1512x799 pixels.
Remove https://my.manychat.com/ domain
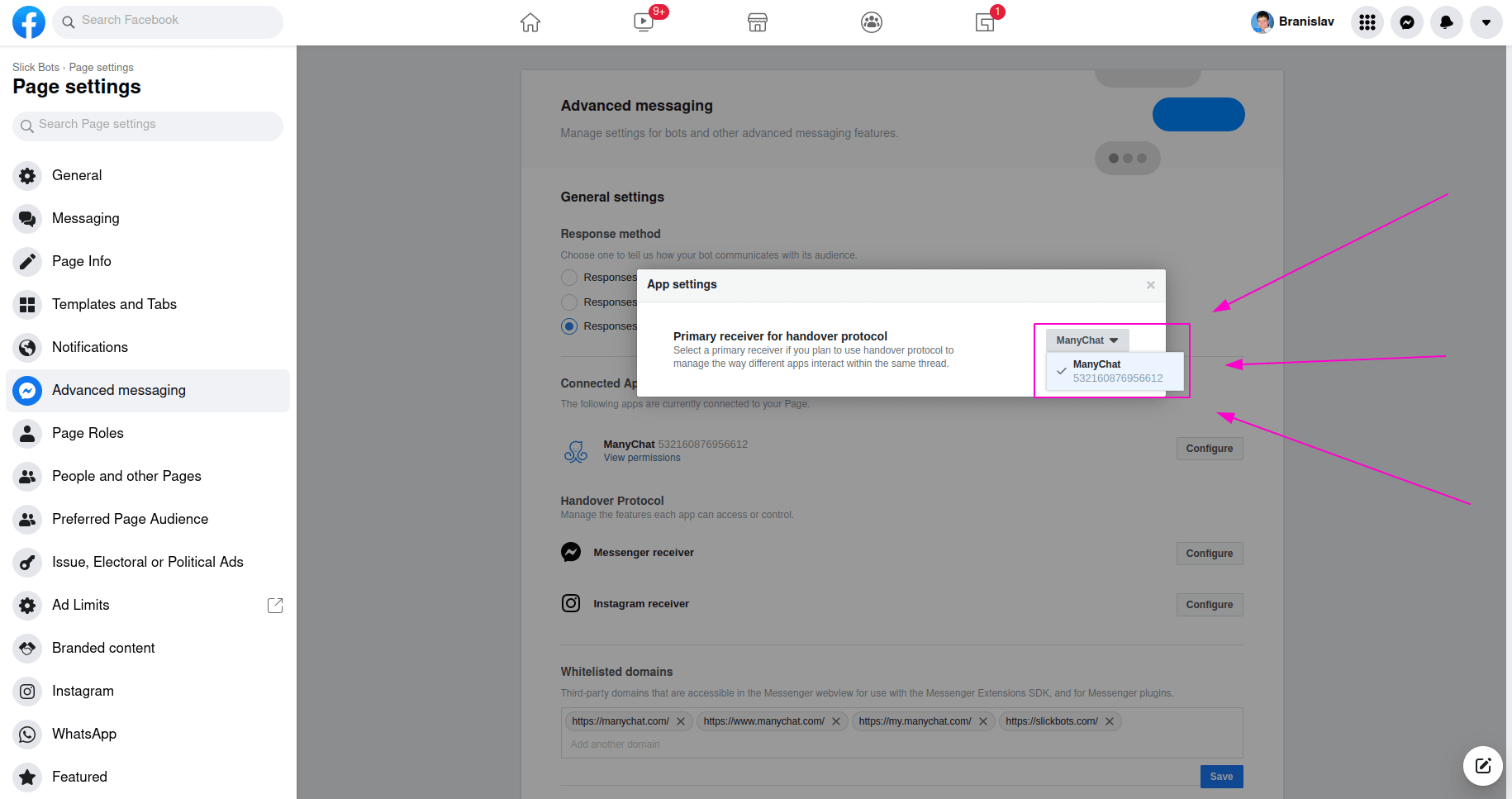click(983, 721)
